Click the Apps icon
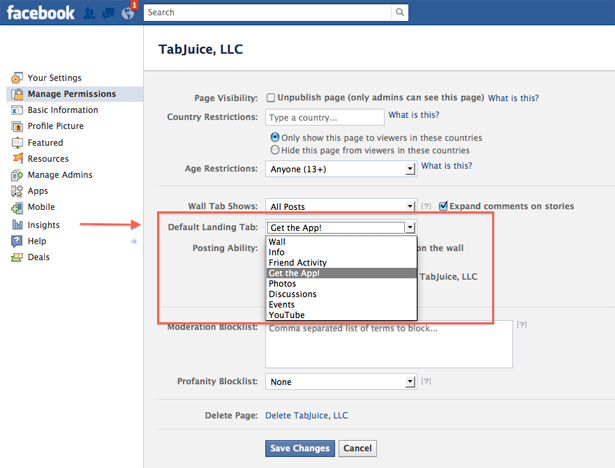Viewport: 615px width, 468px height. tap(17, 191)
